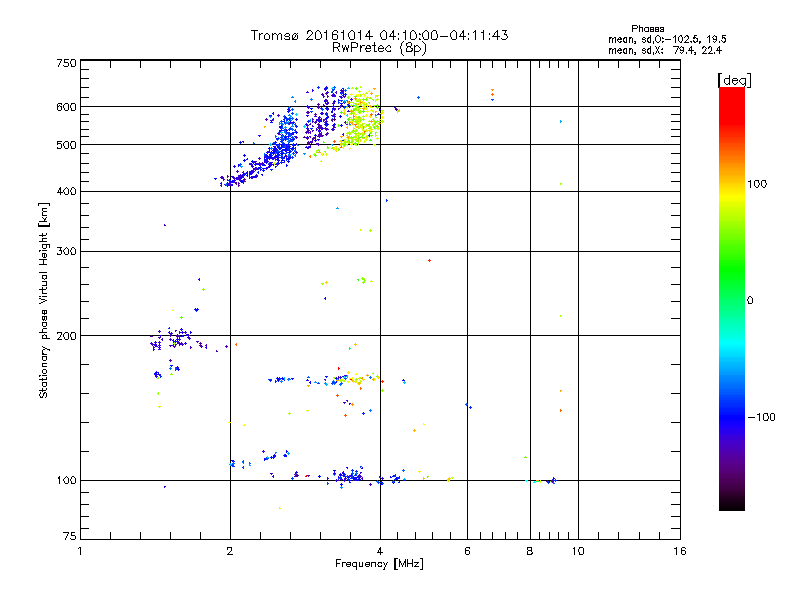Click the 'RwPretec (8p)' subtitle

pos(379,48)
